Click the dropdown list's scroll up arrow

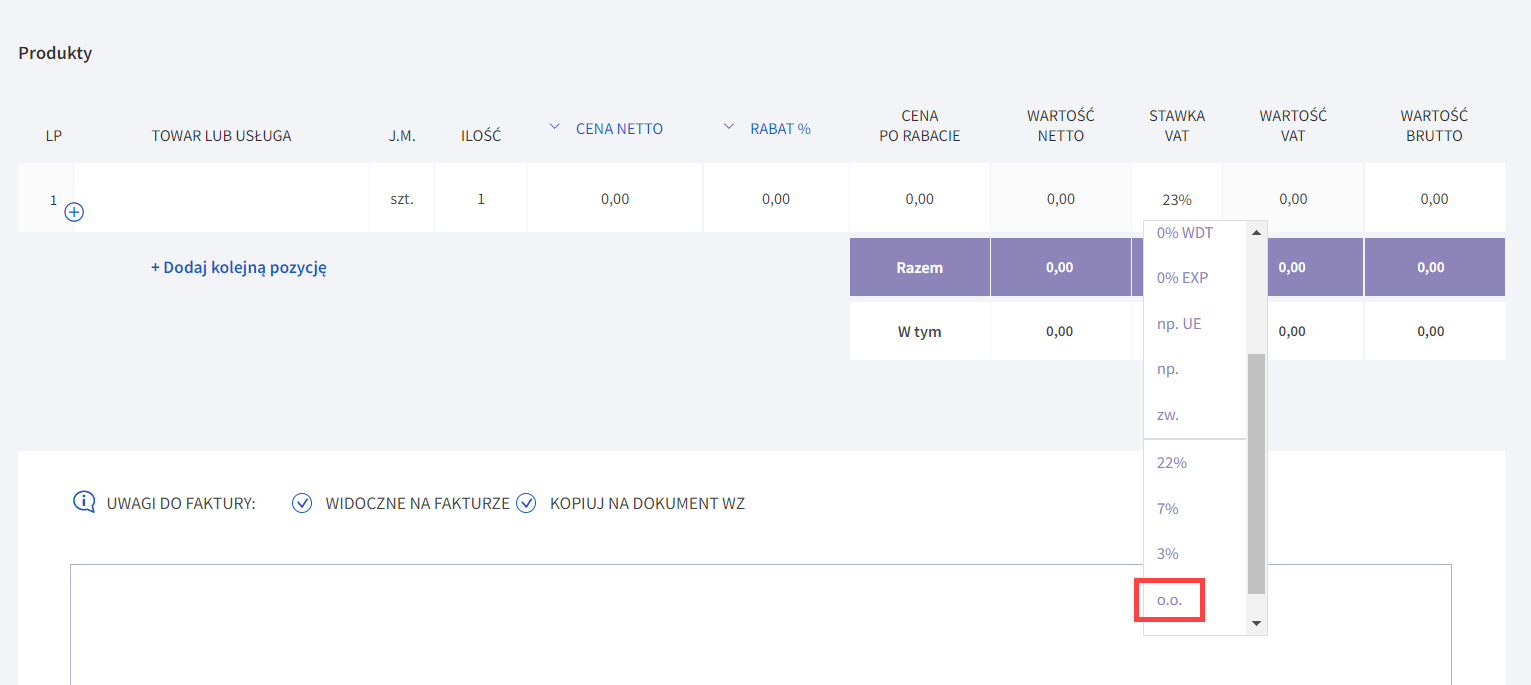[x=1256, y=232]
